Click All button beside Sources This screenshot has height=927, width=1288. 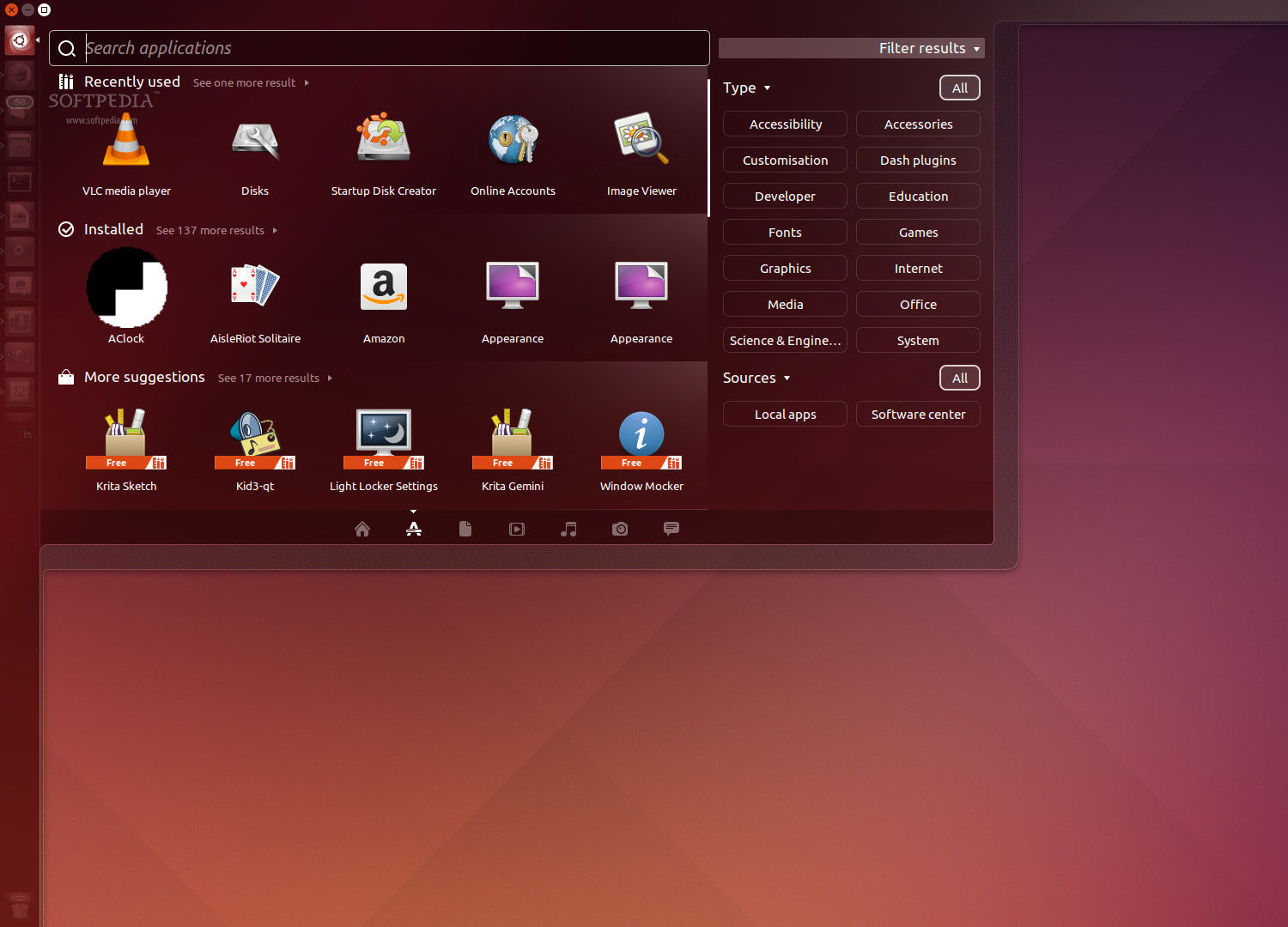coord(960,378)
